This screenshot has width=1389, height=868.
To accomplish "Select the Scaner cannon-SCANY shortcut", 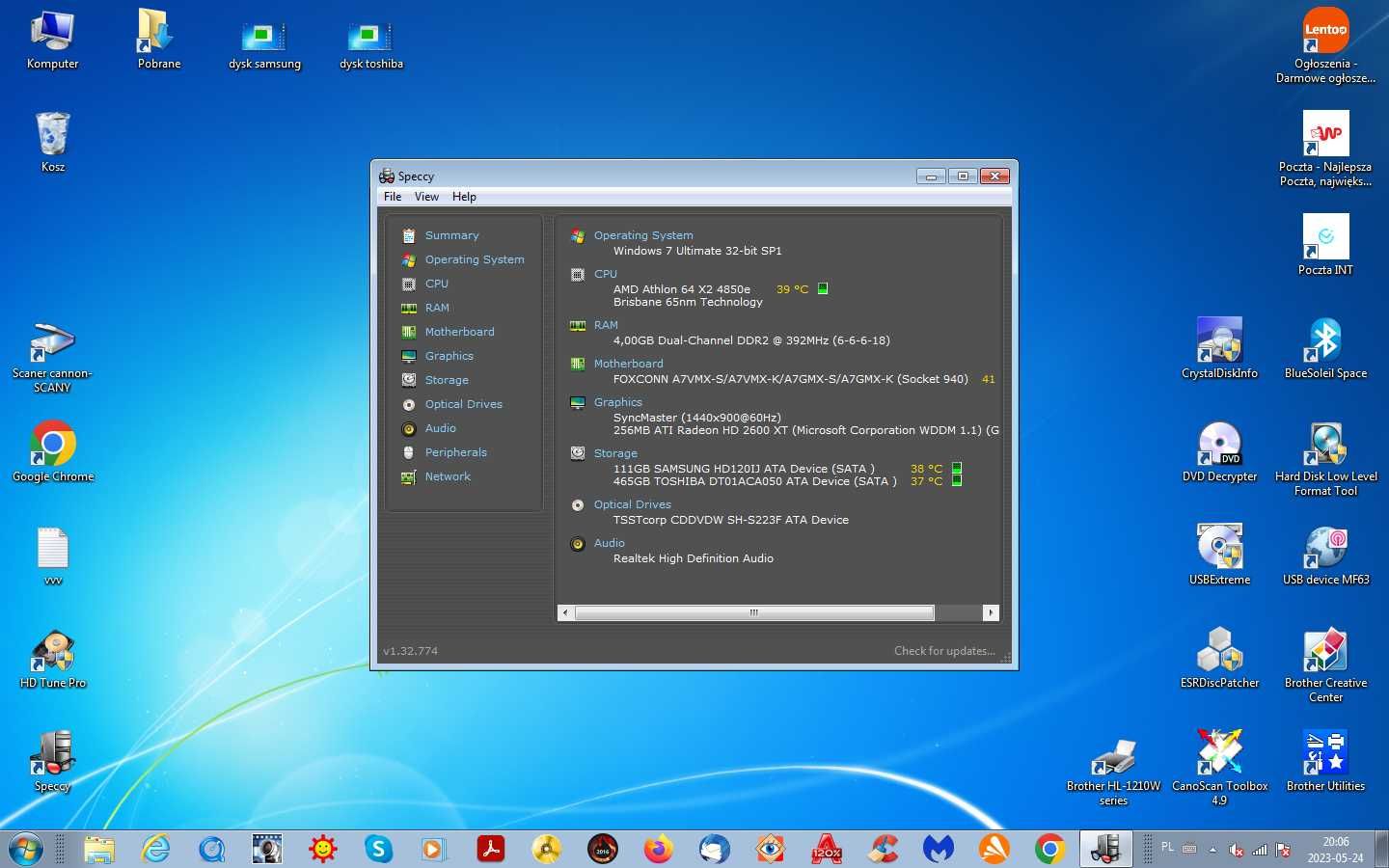I will tap(53, 357).
